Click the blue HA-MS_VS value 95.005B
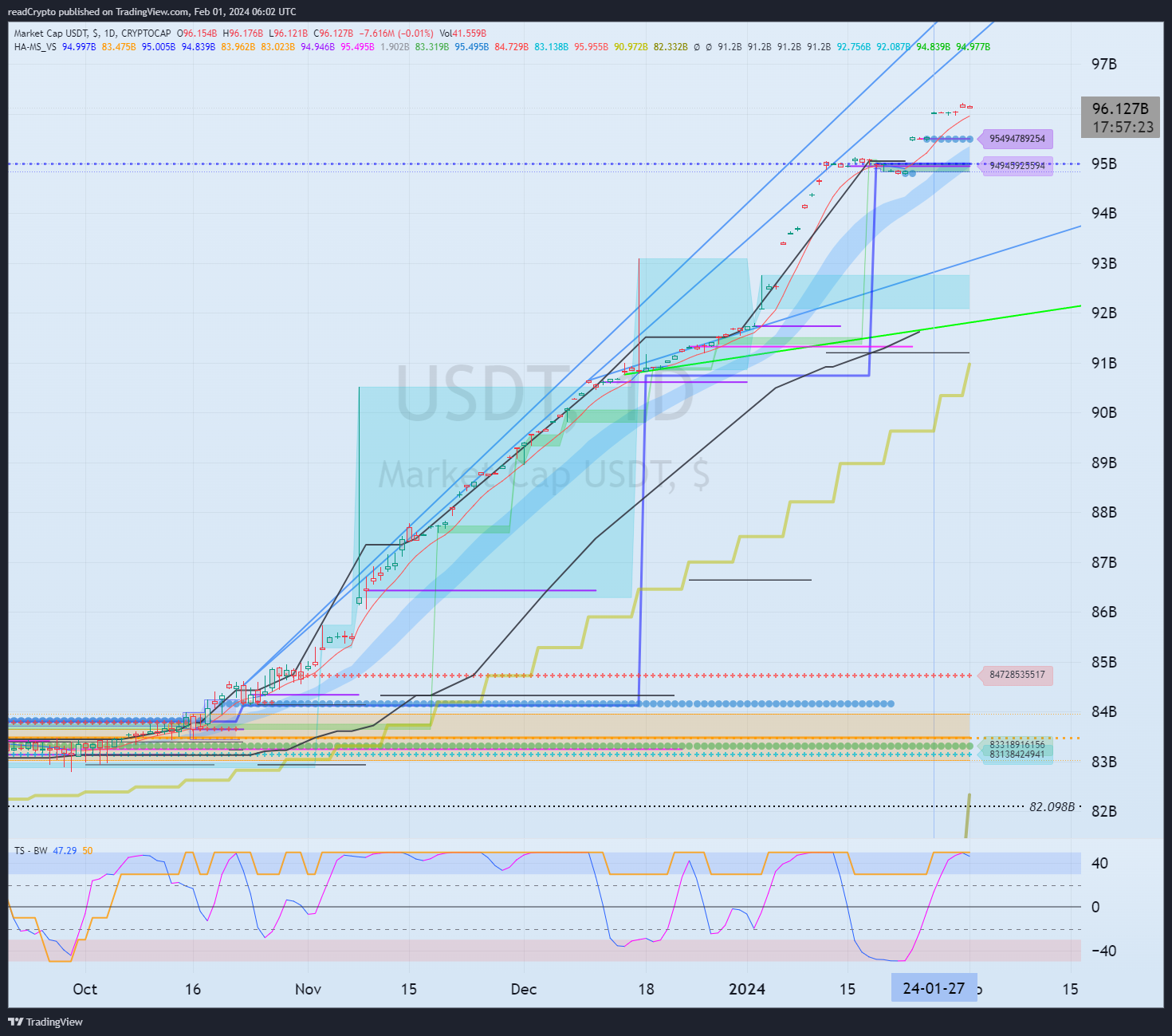This screenshot has width=1172, height=1036. coord(159,47)
